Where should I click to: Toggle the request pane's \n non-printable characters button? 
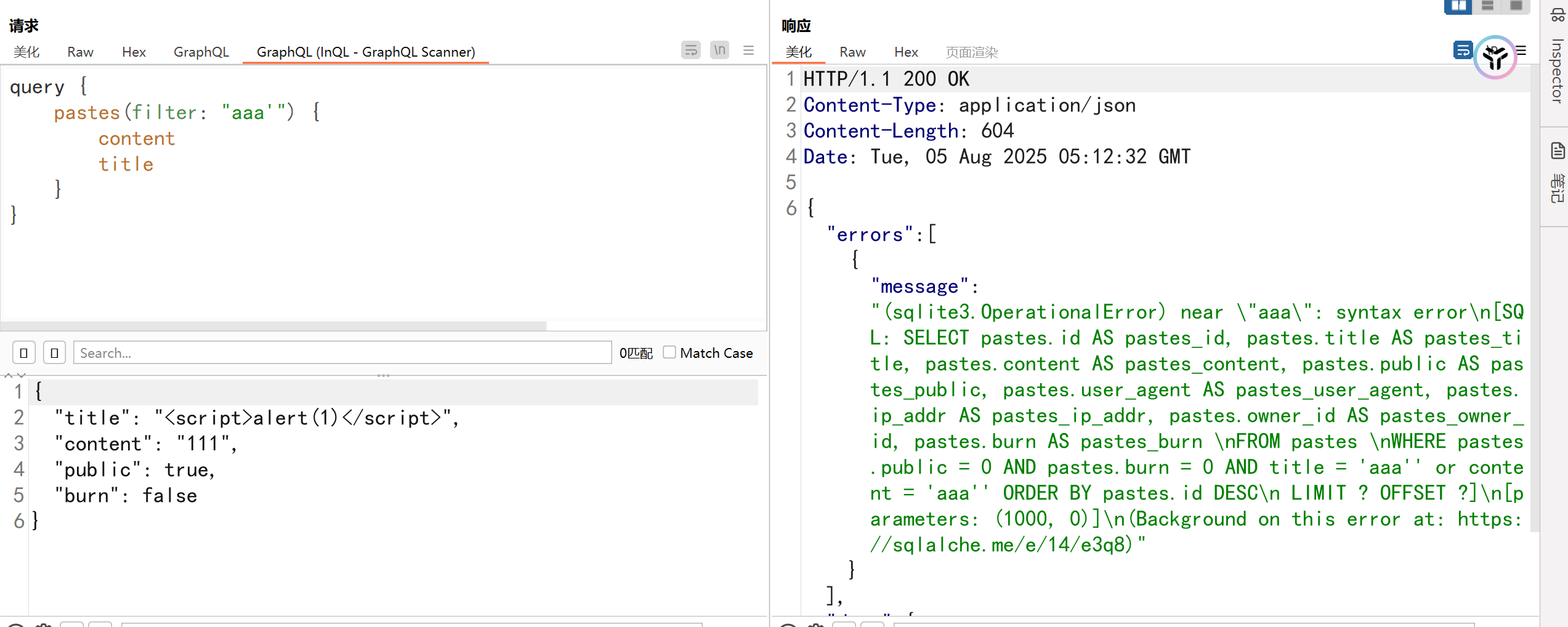719,50
